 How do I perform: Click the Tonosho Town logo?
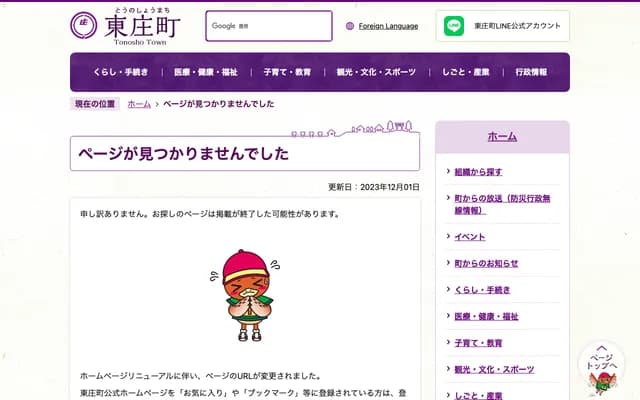(127, 26)
